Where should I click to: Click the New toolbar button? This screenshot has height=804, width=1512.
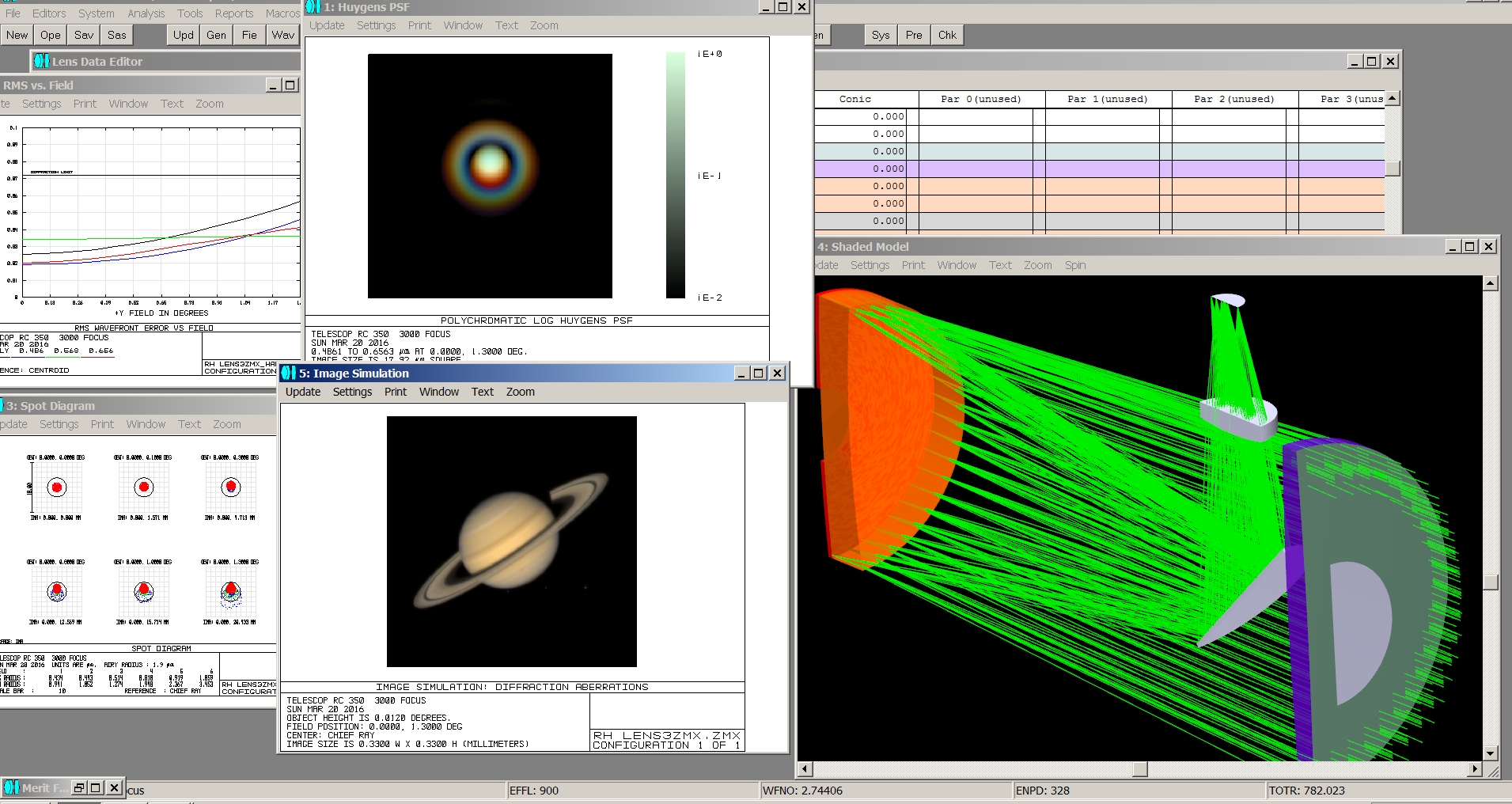click(x=17, y=35)
